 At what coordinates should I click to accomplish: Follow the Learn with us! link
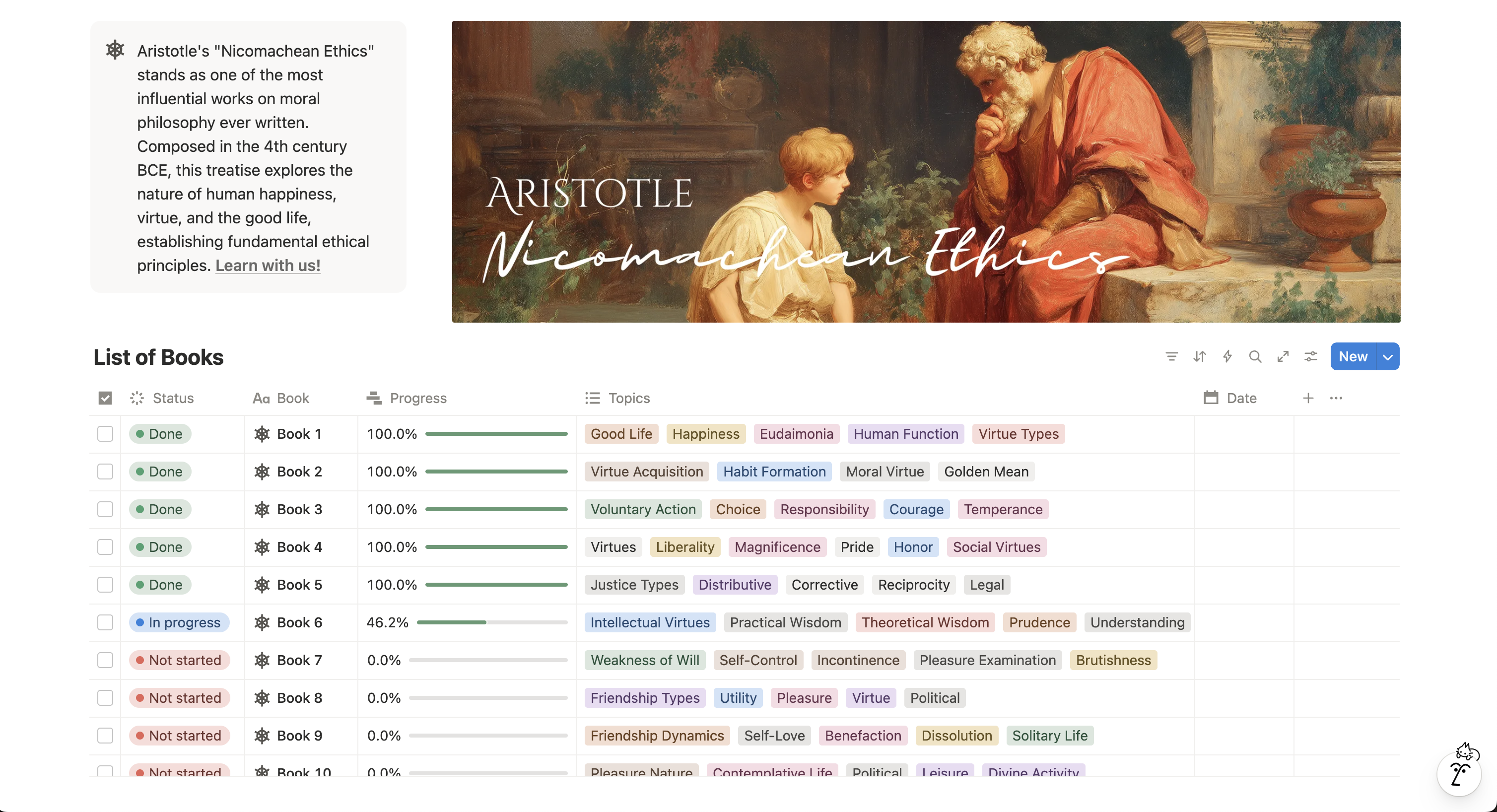pyautogui.click(x=268, y=266)
